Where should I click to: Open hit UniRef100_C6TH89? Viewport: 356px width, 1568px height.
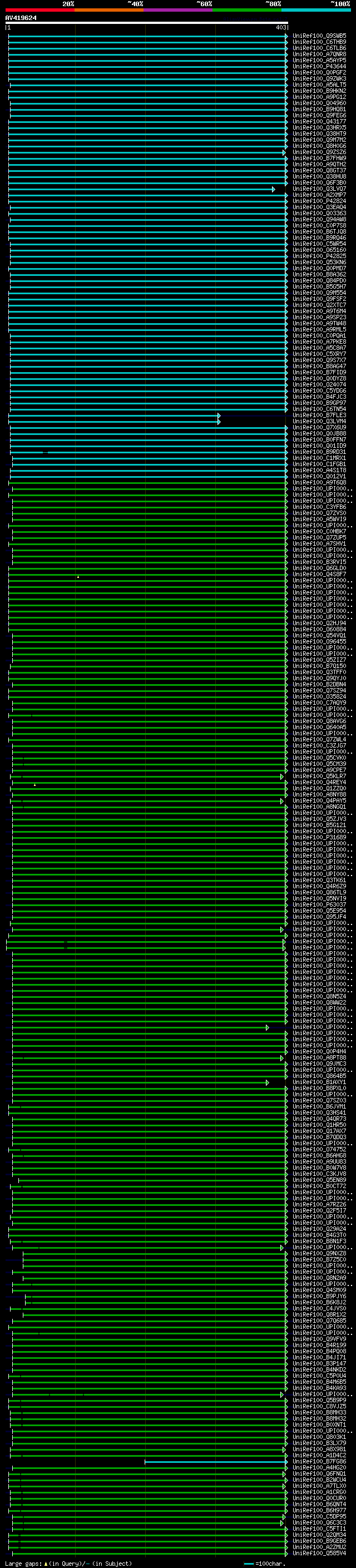(319, 42)
